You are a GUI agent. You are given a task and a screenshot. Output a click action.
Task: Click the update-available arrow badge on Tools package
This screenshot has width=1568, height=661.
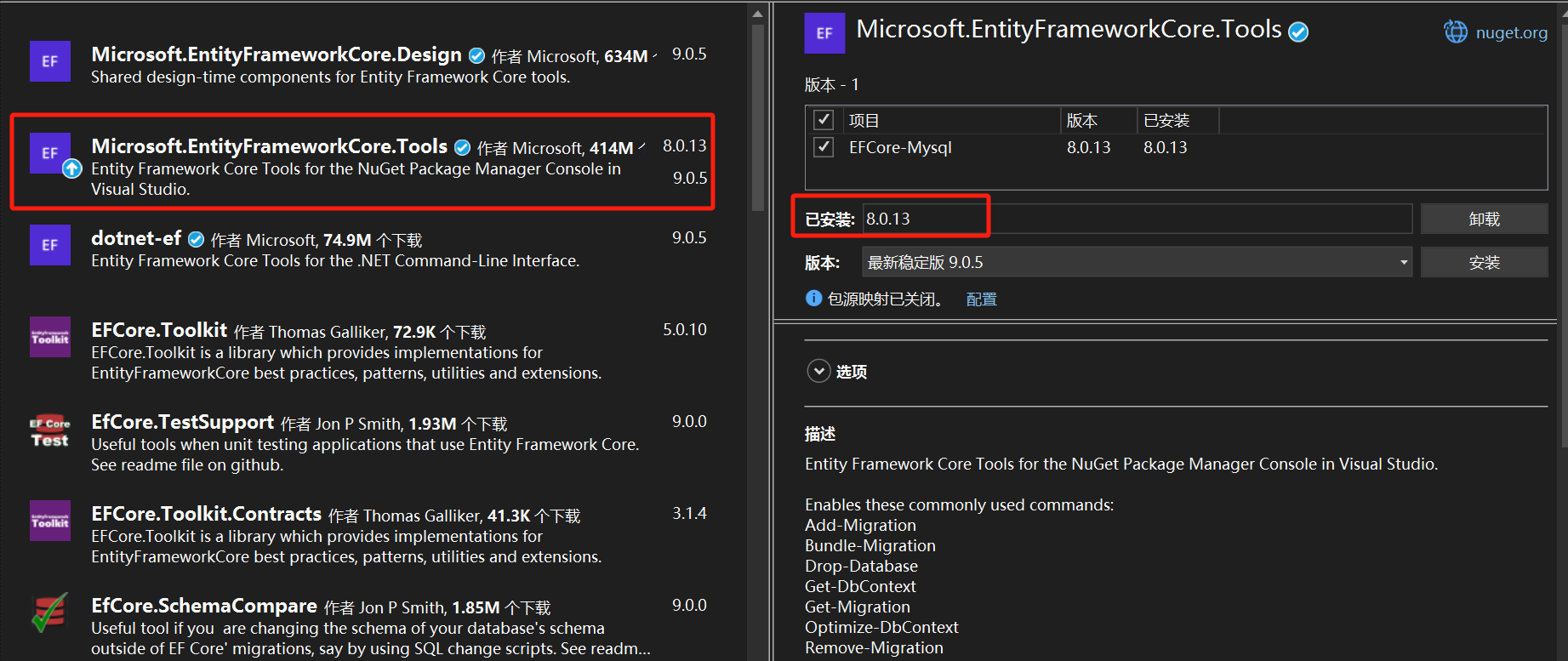(x=72, y=168)
